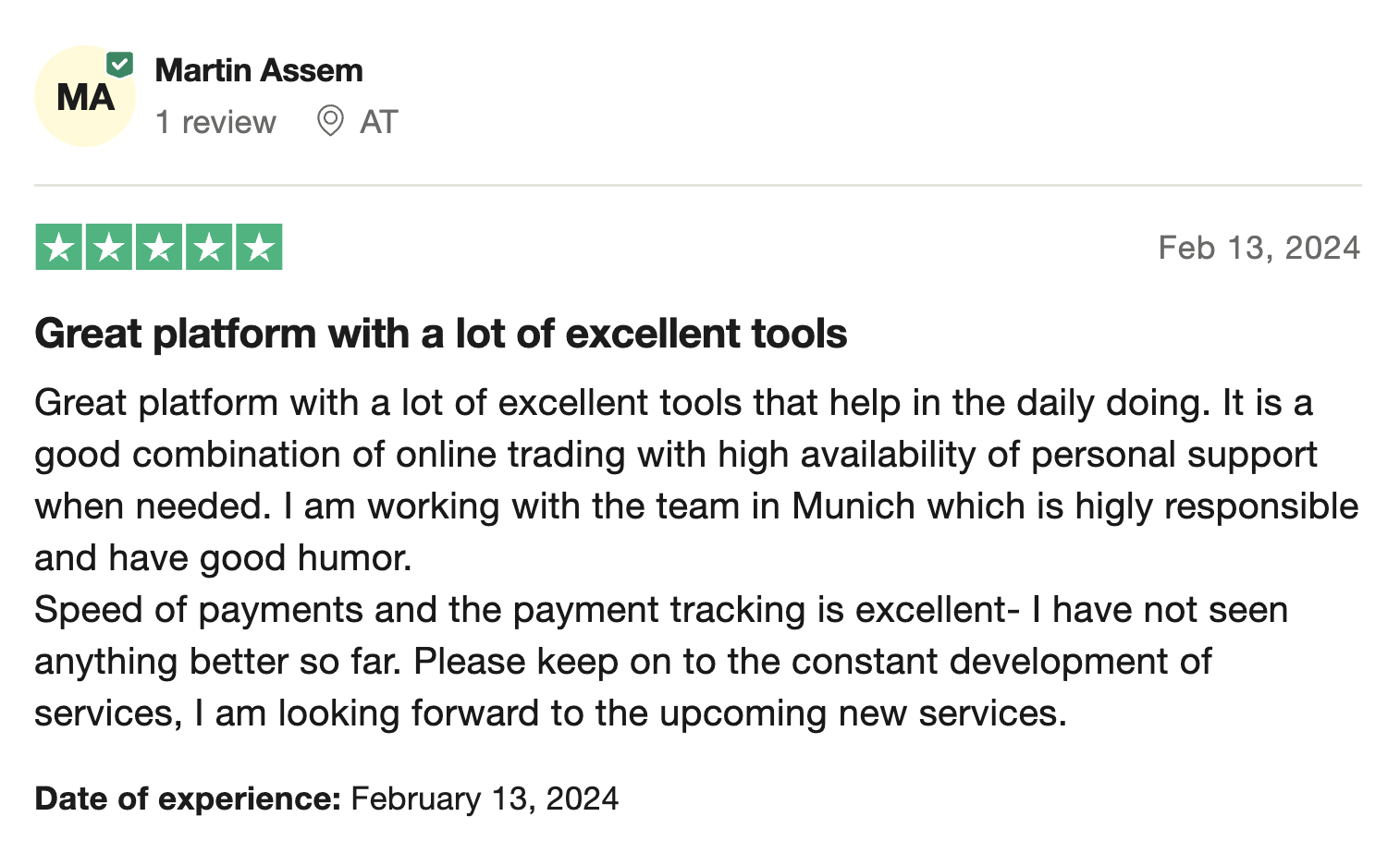1400x841 pixels.
Task: Click the Feb 13, 2024 review date
Action: tap(1259, 248)
